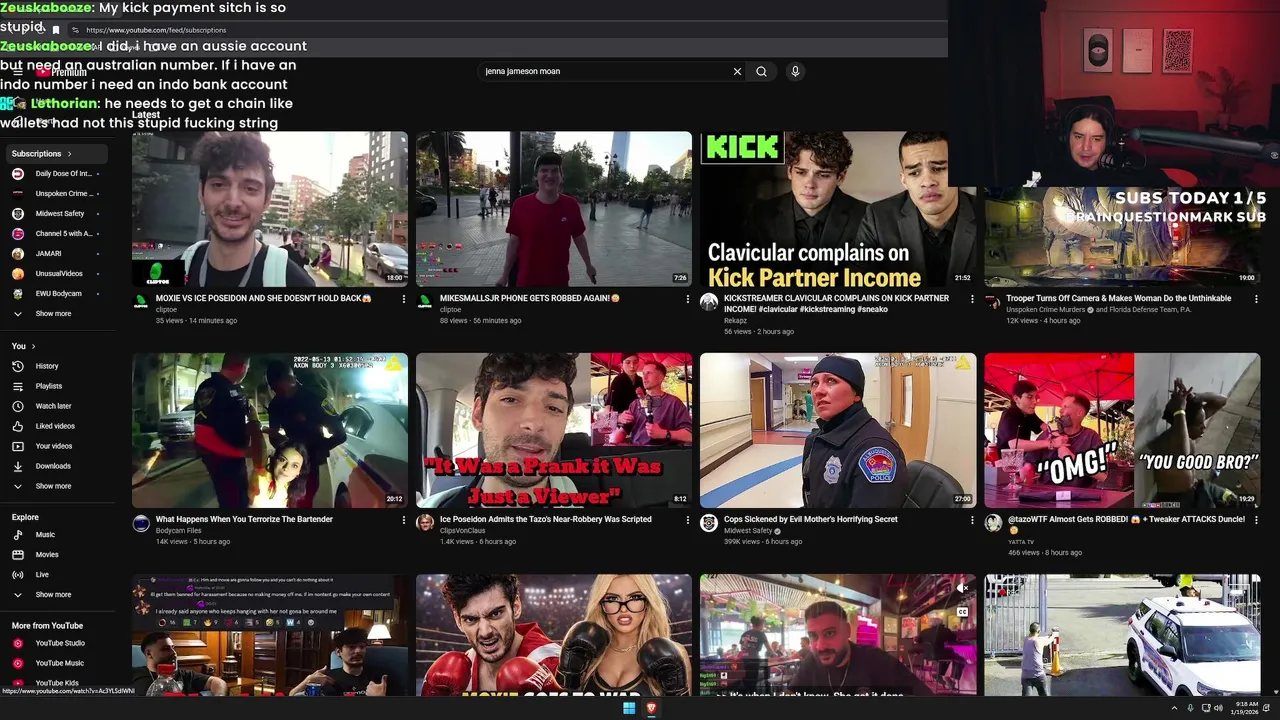This screenshot has width=1280, height=720.
Task: Open Liked videos in the sidebar
Action: 55,426
